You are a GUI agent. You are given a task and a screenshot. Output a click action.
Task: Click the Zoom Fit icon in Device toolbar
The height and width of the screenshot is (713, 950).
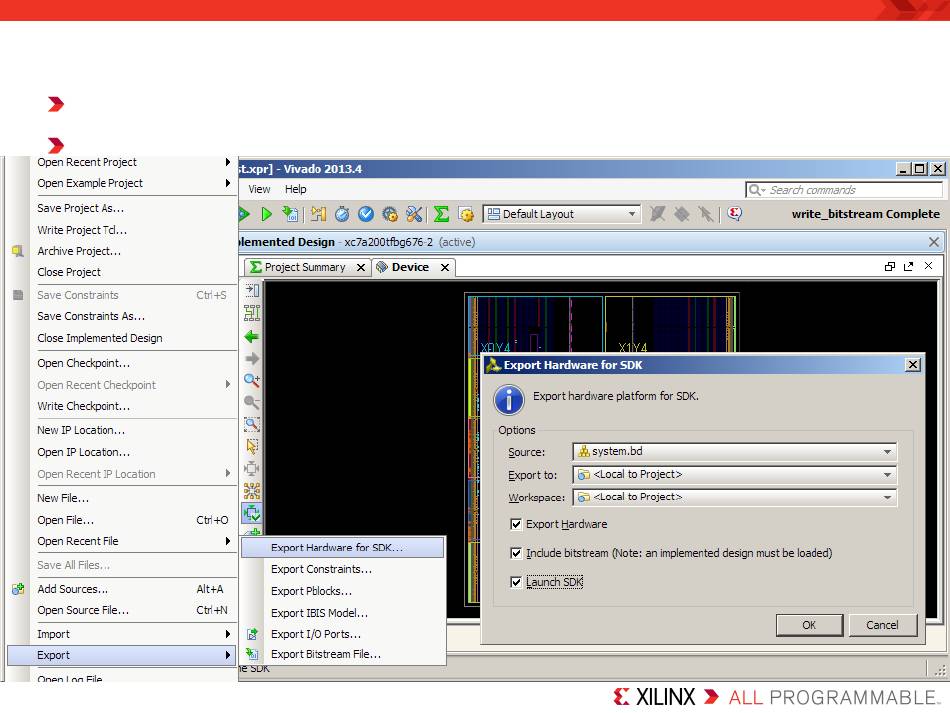click(x=251, y=424)
